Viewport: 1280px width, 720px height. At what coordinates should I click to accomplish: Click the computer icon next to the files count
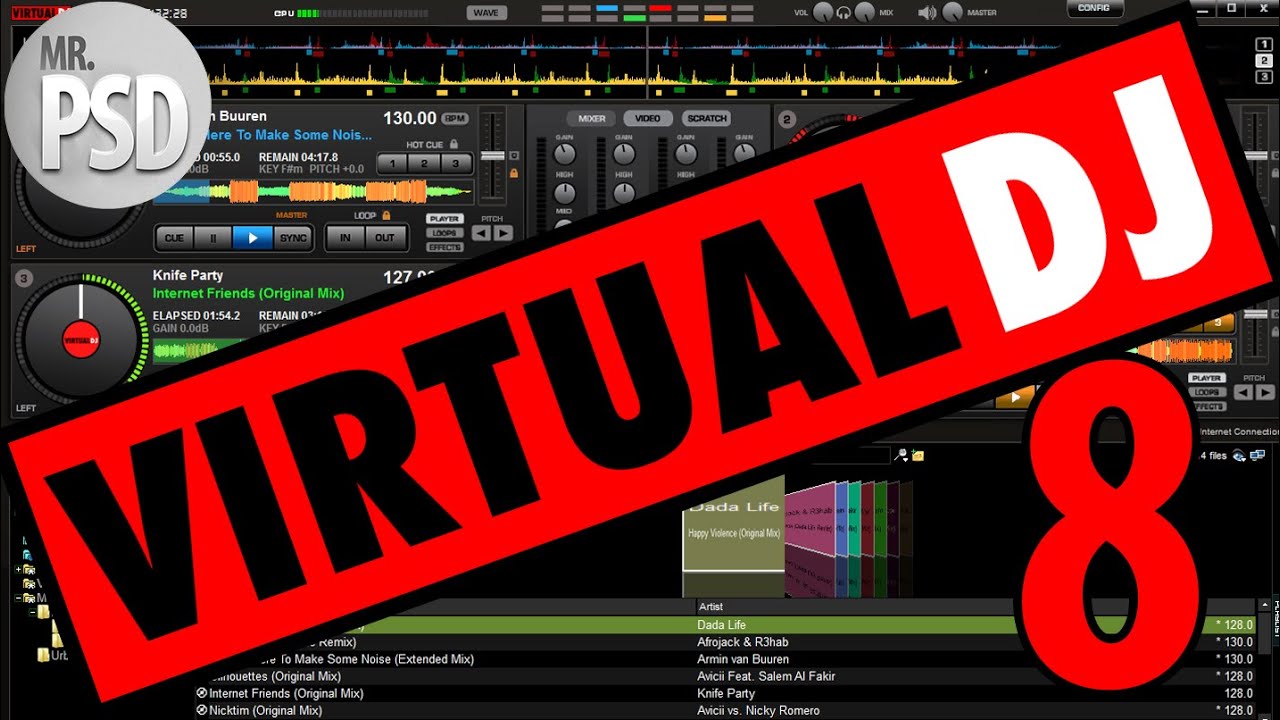point(1255,455)
